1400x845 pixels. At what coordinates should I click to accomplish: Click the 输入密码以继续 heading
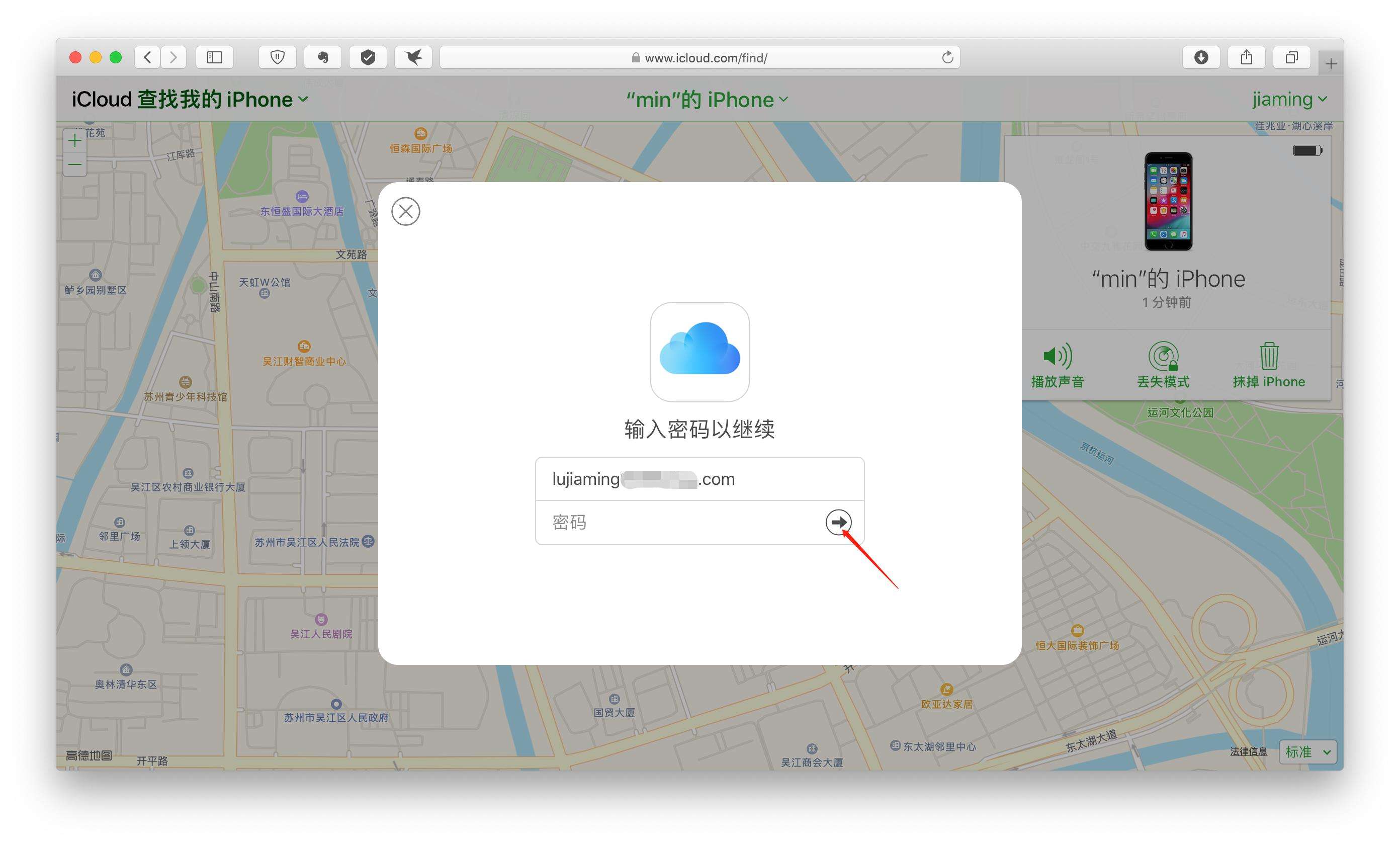click(x=699, y=429)
